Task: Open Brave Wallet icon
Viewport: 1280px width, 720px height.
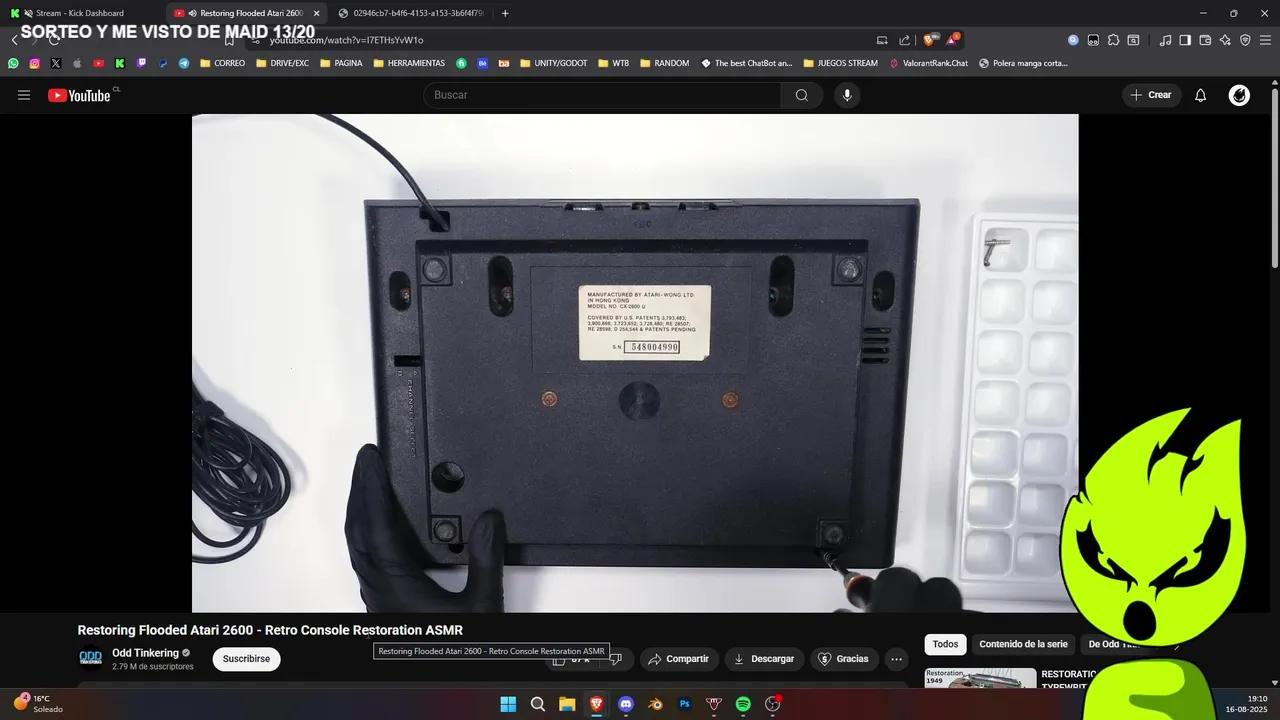Action: pos(1205,40)
